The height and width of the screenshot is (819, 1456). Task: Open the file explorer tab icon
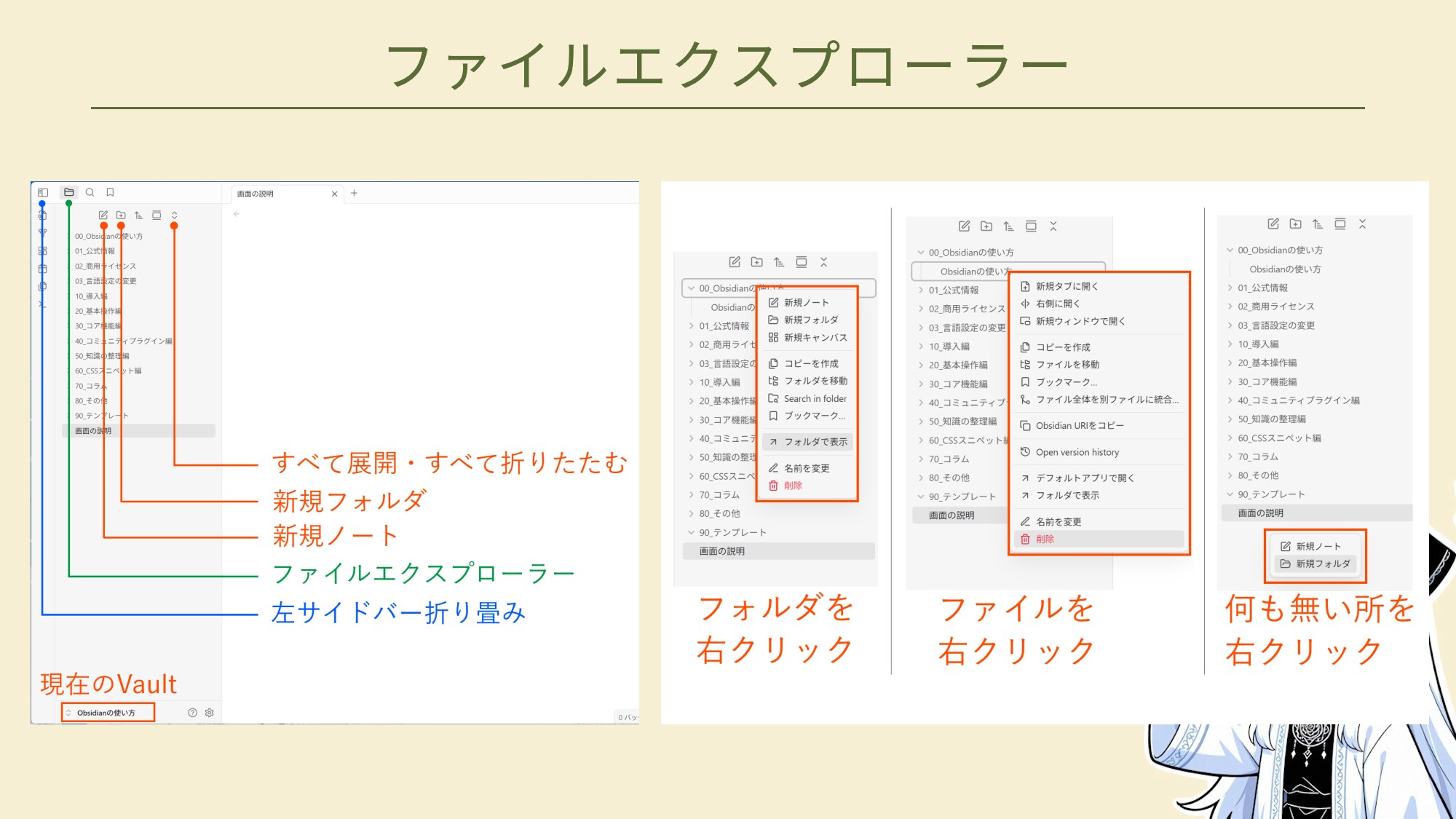tap(69, 193)
